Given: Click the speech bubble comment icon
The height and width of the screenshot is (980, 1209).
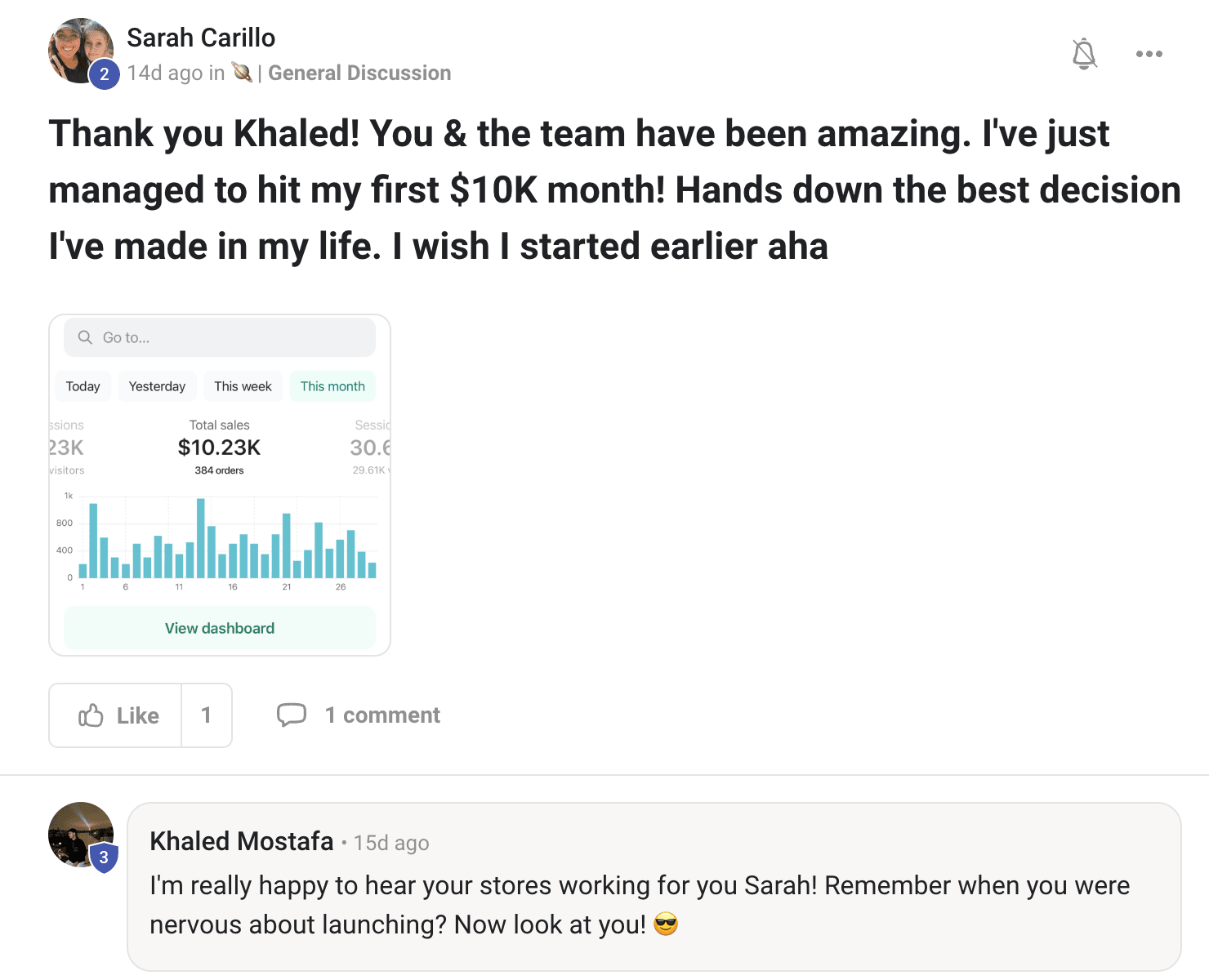Looking at the screenshot, I should point(292,715).
